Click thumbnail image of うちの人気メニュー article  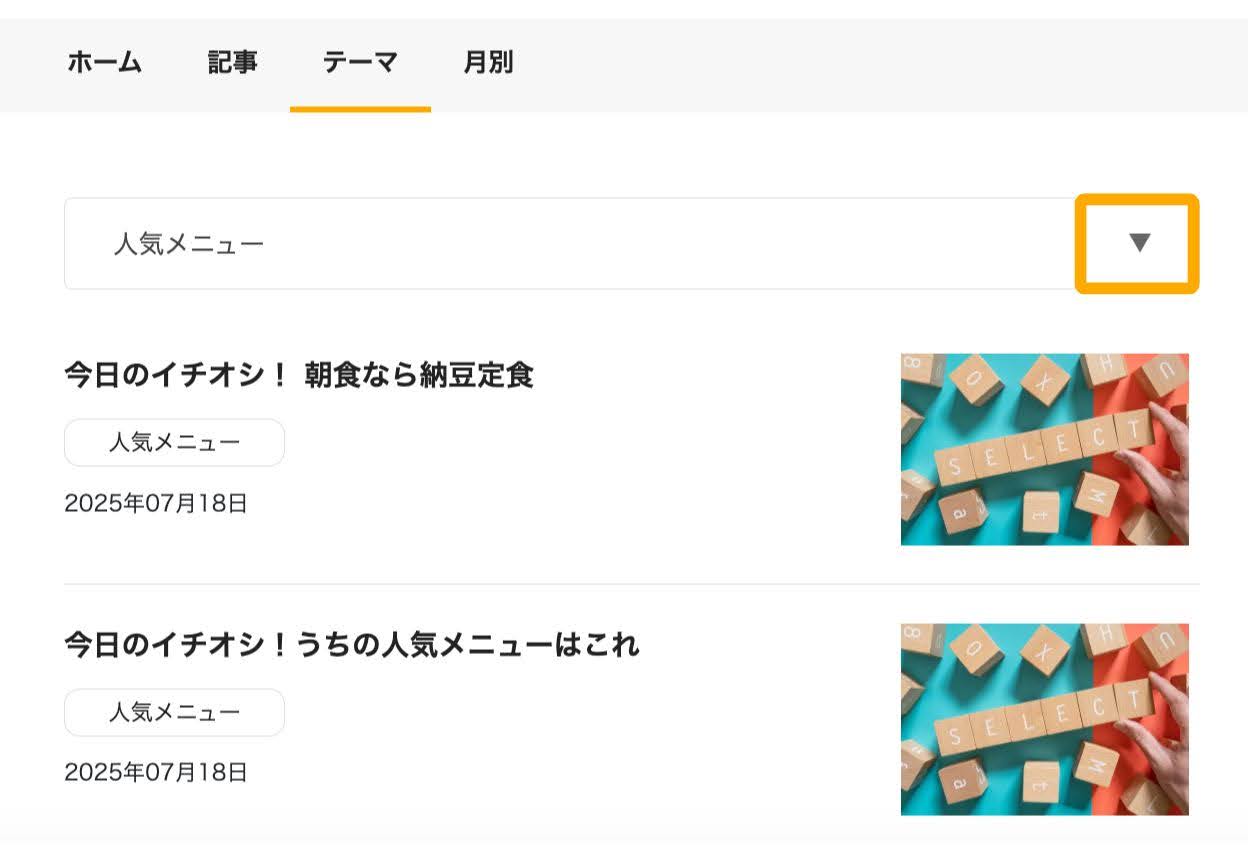[x=1045, y=719]
